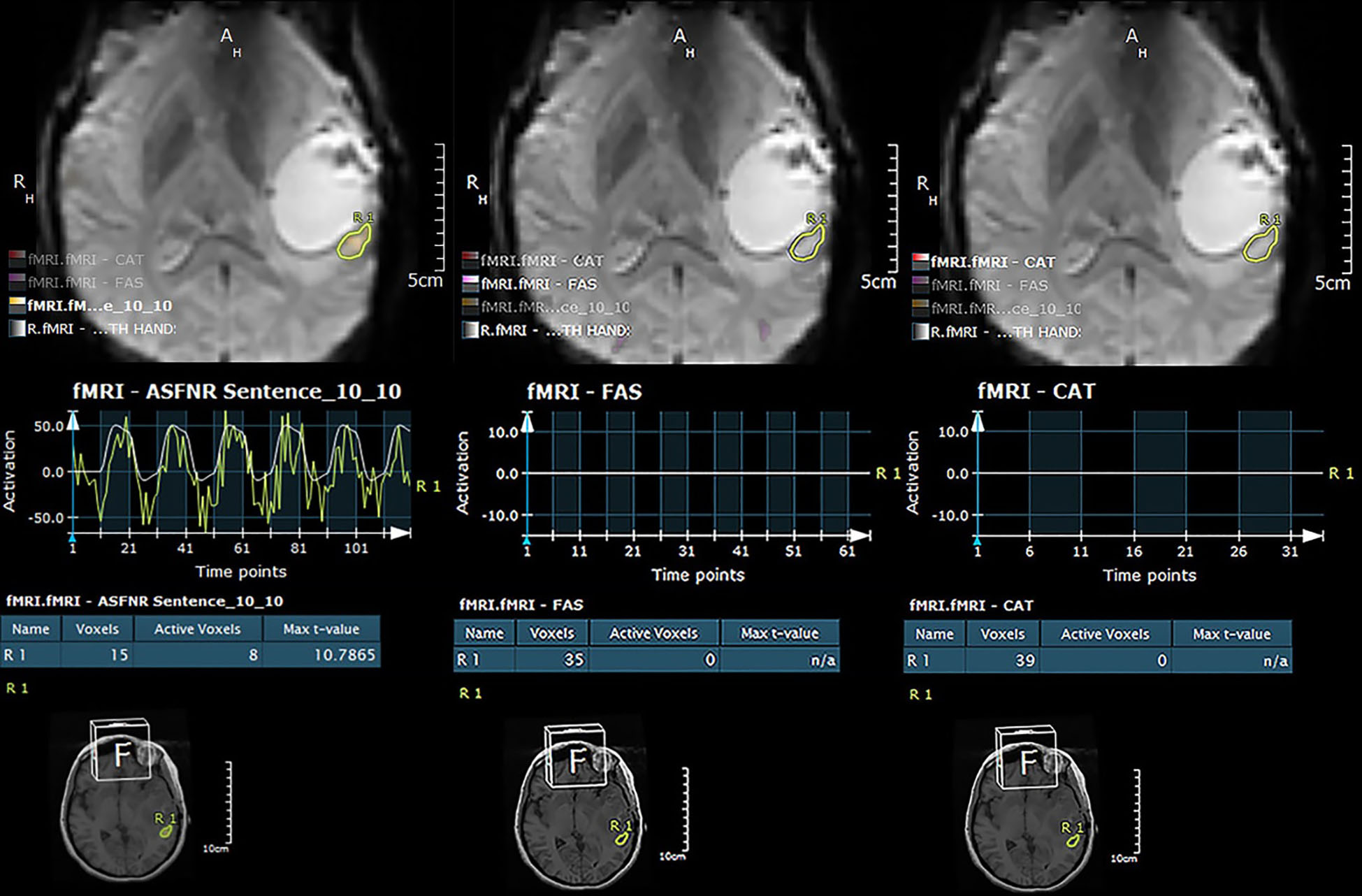The image size is (1362, 896).
Task: Click the R 1 ROI marker on the right thumbnail brain
Action: pos(1071,841)
